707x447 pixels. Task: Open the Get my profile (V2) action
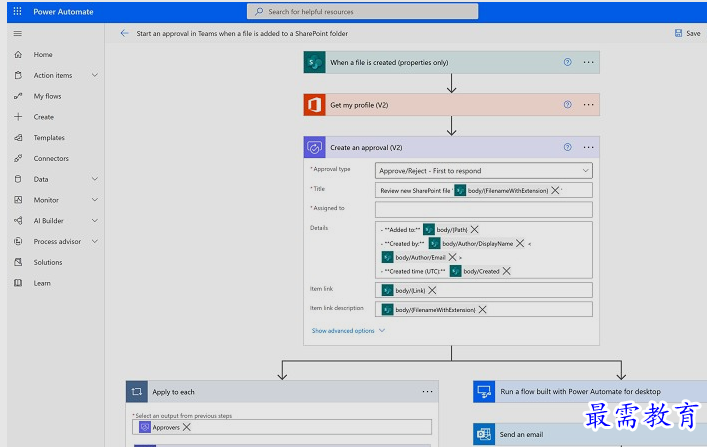pyautogui.click(x=451, y=105)
